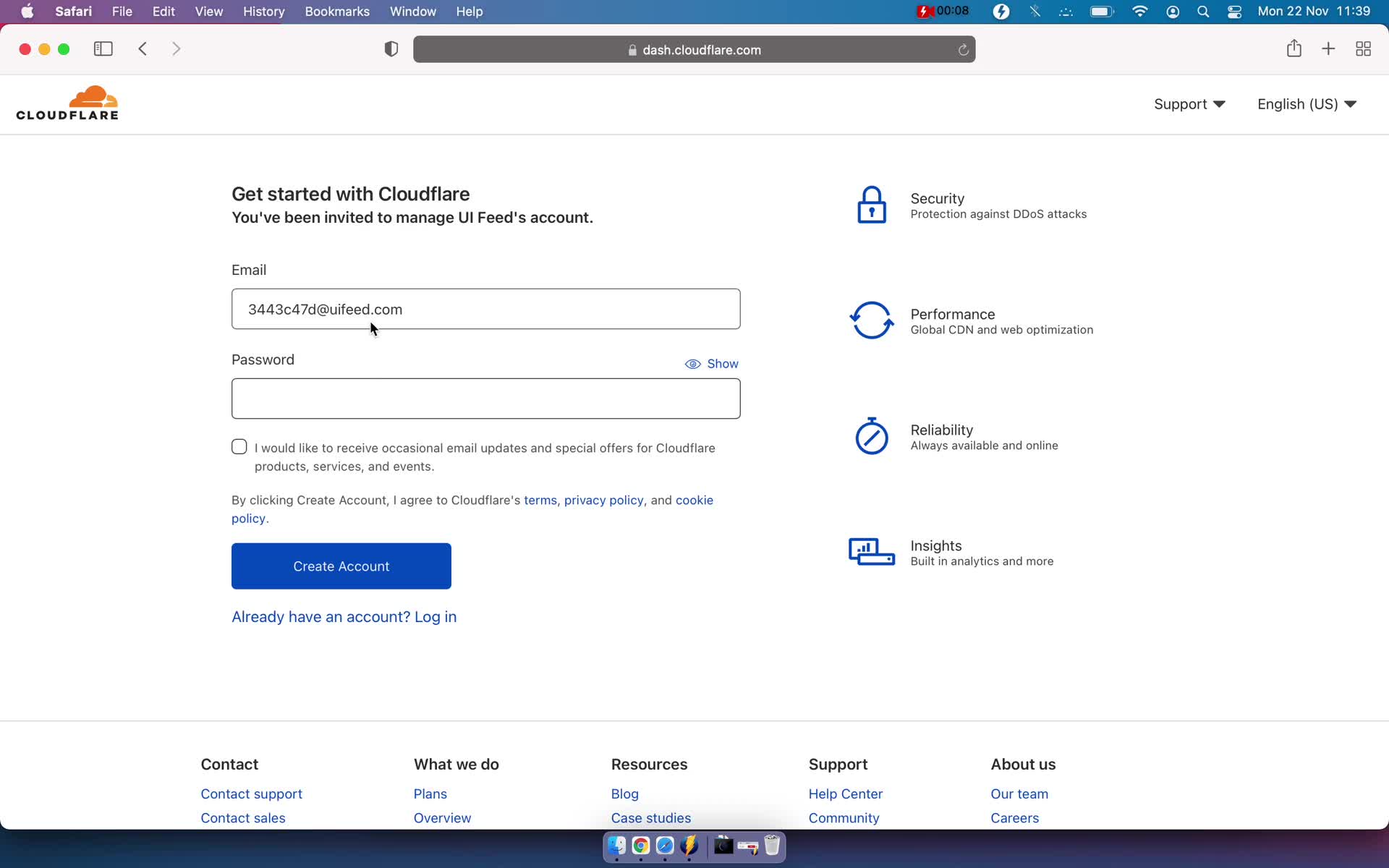Click the Reliability stopwatch icon
Screen dimensions: 1389x868
[x=872, y=436]
